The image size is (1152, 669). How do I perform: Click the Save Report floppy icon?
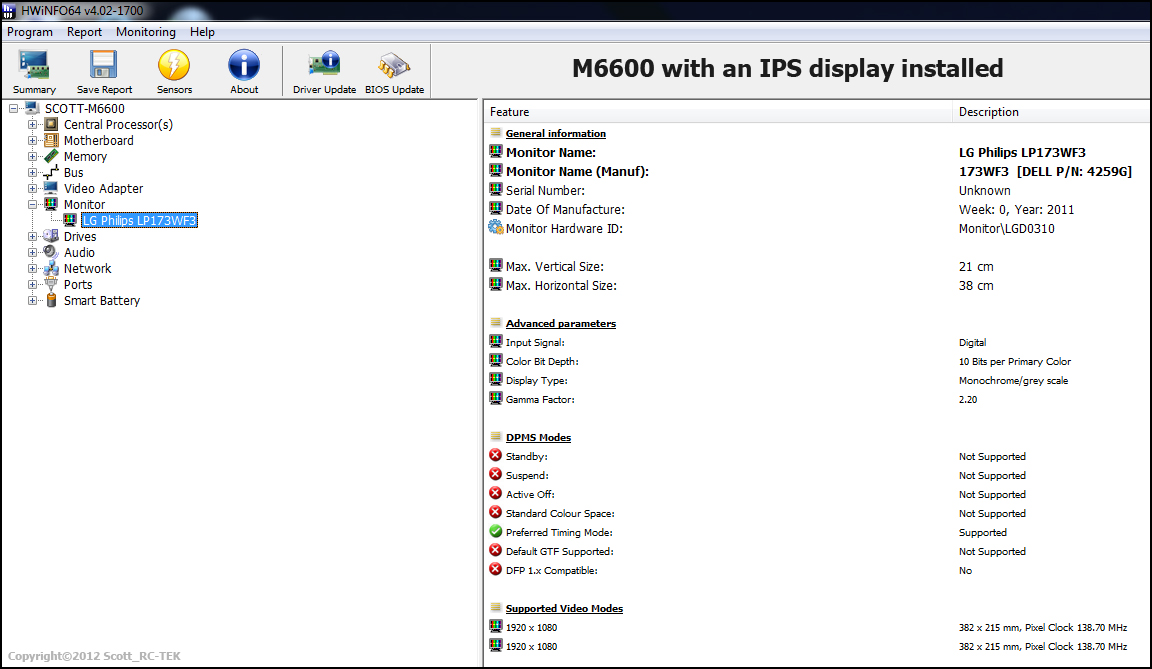[x=104, y=65]
